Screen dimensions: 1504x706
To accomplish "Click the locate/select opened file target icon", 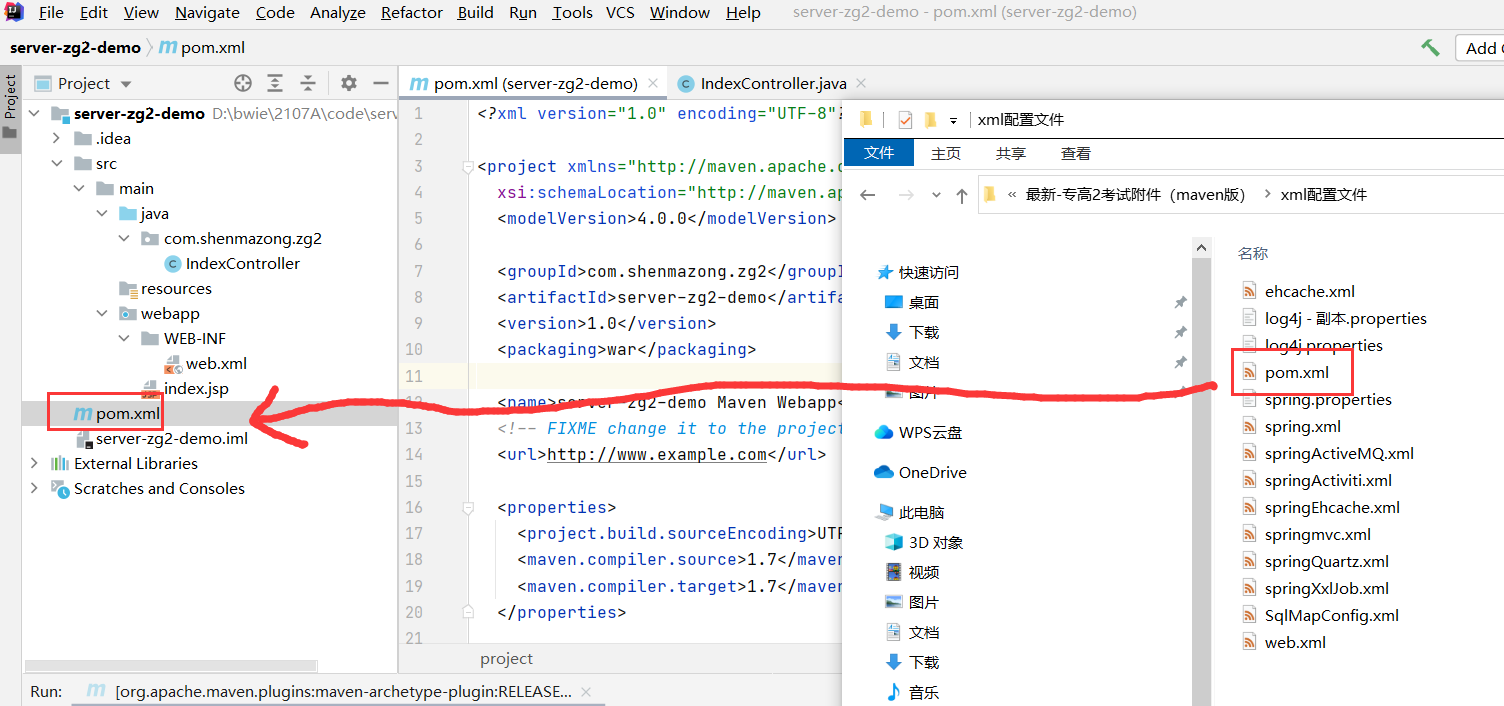I will point(242,83).
